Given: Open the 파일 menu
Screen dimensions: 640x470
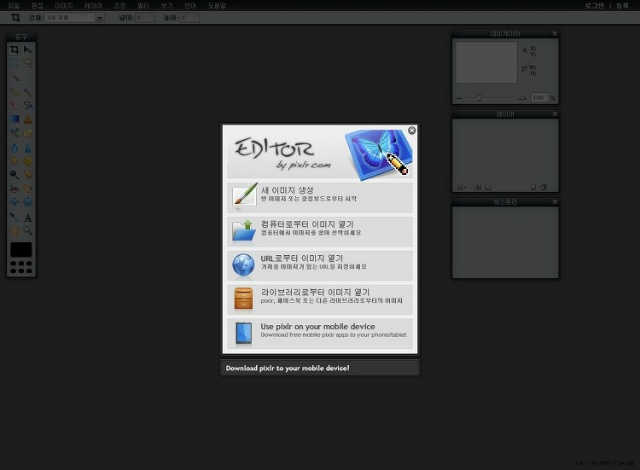Looking at the screenshot, I should pos(13,6).
